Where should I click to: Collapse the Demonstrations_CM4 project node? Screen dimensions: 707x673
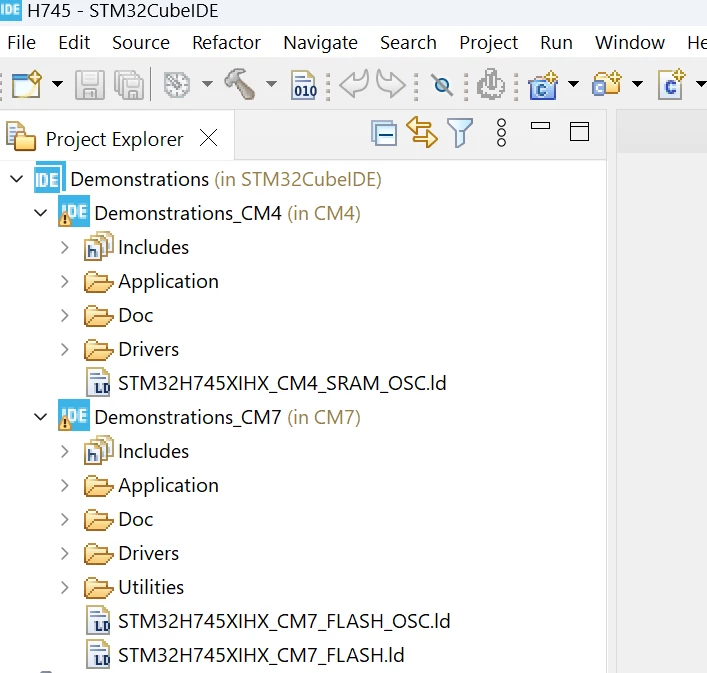[x=41, y=213]
